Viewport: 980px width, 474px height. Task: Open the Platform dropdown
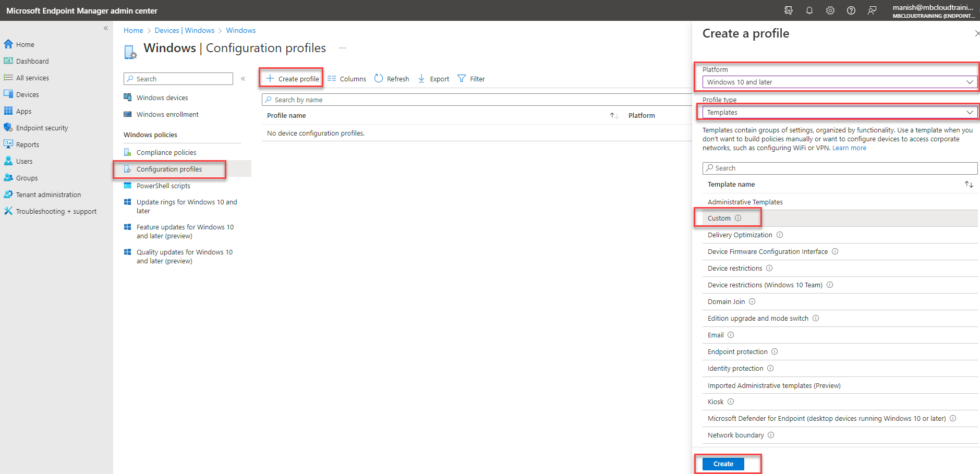point(839,82)
